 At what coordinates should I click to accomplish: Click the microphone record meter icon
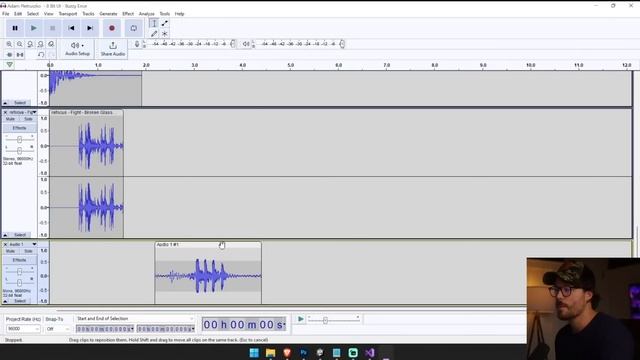point(137,44)
